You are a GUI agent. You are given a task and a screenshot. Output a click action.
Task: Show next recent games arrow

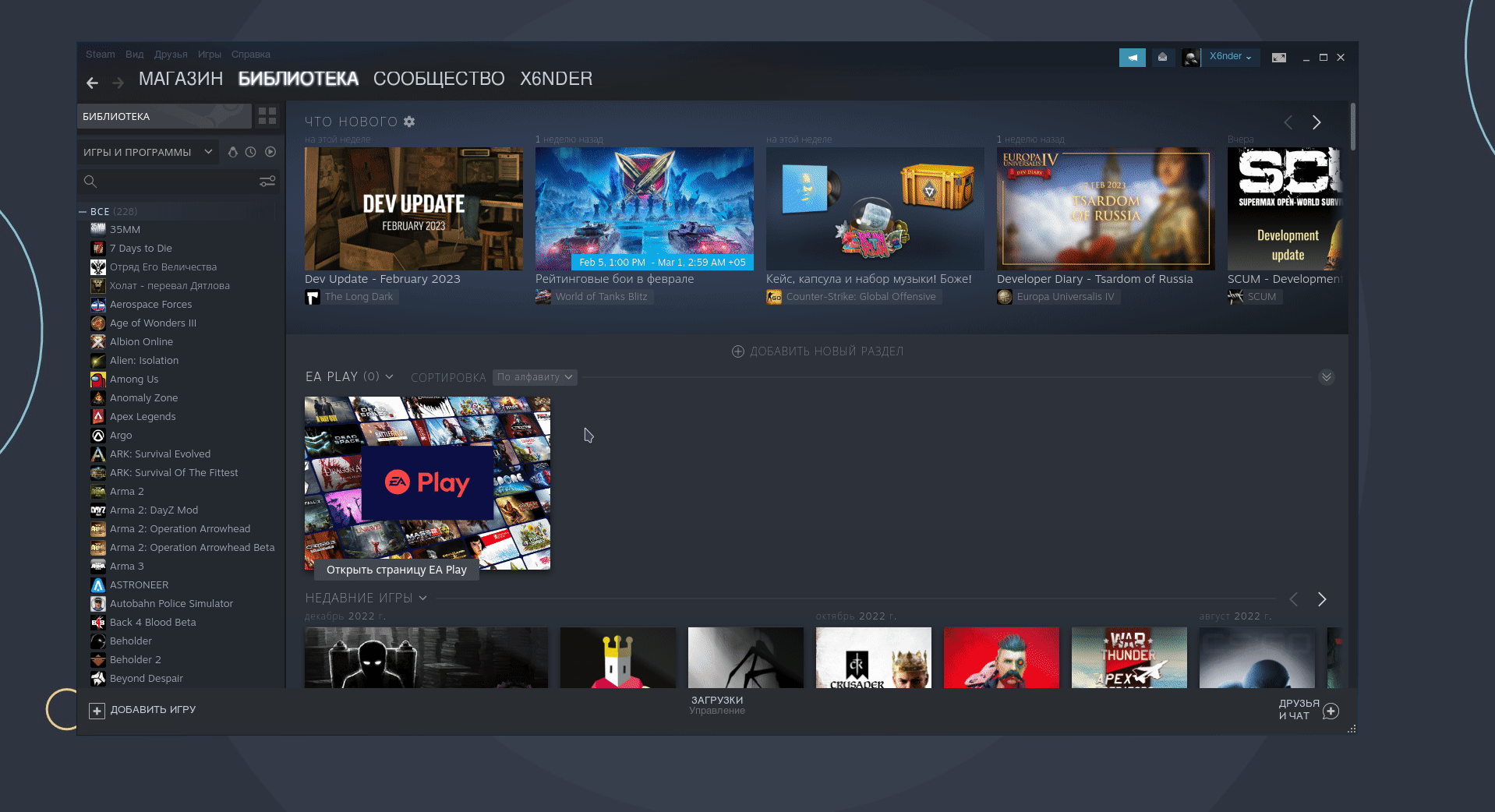1321,598
